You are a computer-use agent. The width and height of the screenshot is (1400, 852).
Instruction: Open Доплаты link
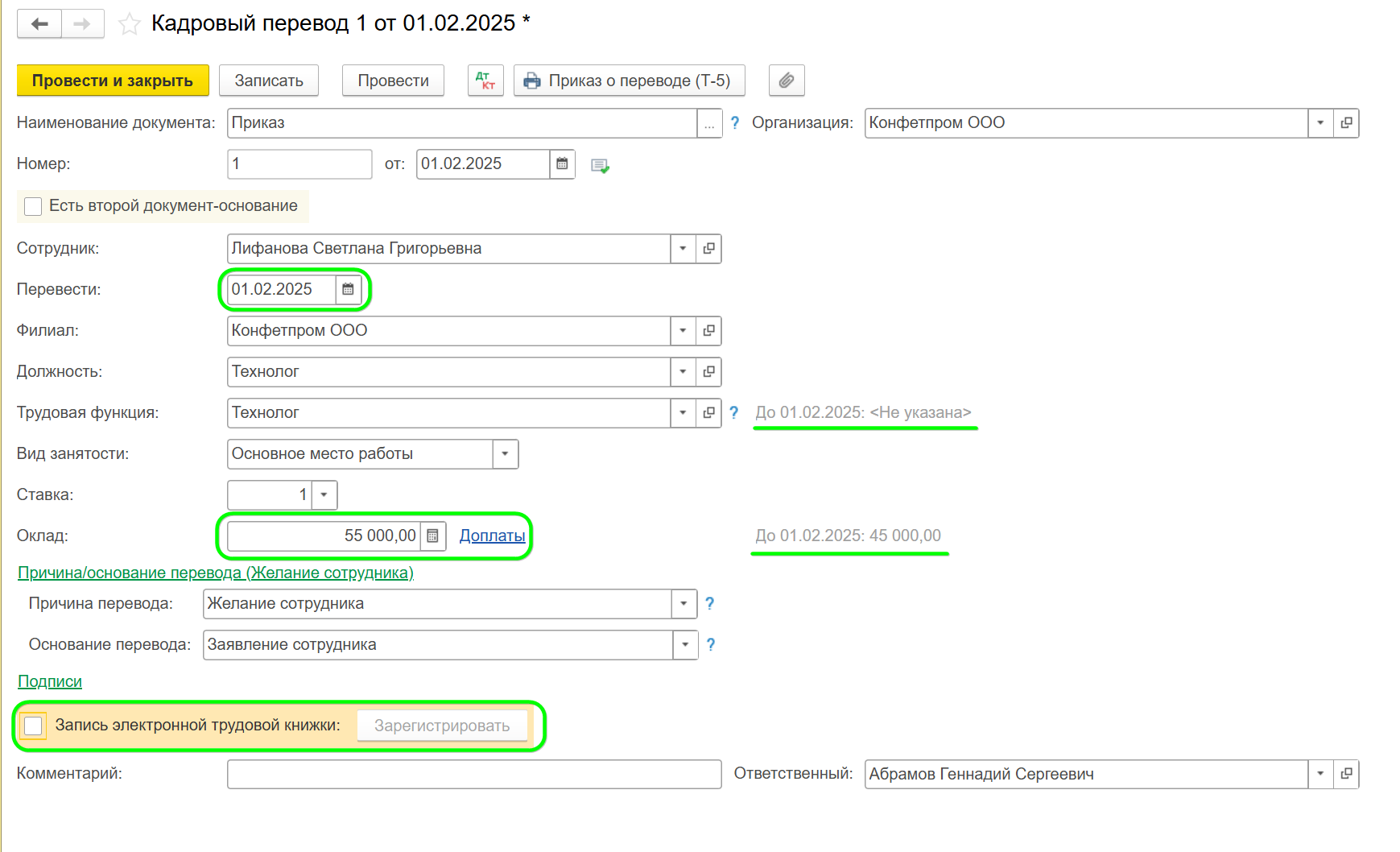click(492, 536)
